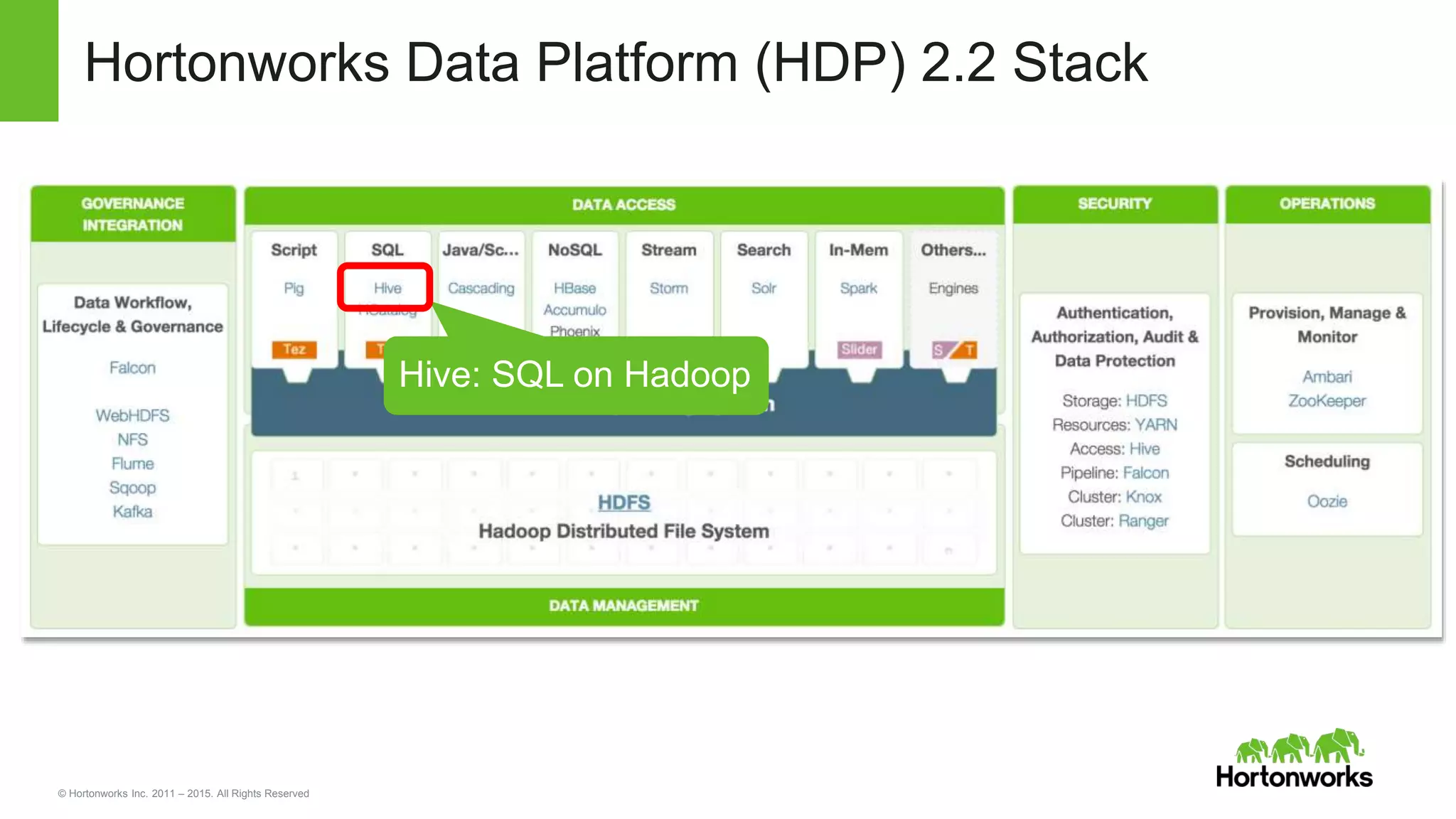This screenshot has height=819, width=1456.
Task: Click ZooKeeper in Operations panel
Action: [1327, 400]
